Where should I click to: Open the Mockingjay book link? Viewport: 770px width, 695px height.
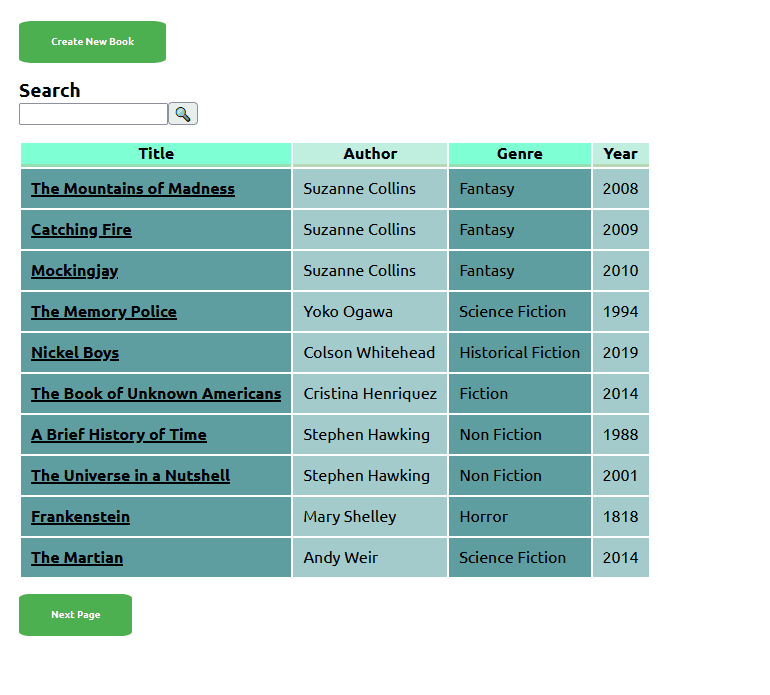coord(75,271)
